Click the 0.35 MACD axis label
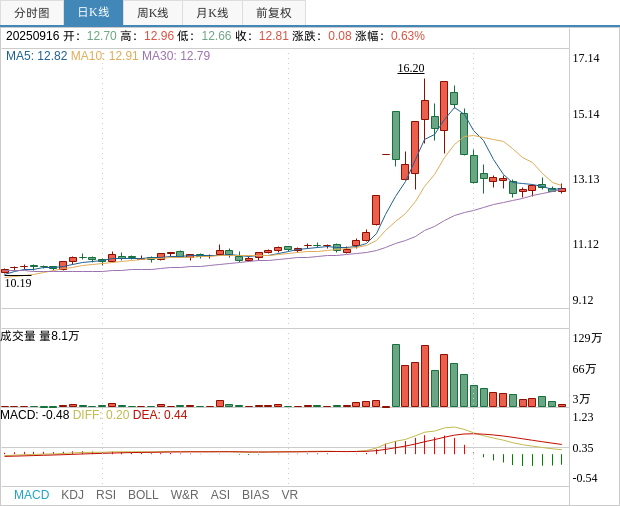Image resolution: width=620 pixels, height=506 pixels. (x=583, y=448)
